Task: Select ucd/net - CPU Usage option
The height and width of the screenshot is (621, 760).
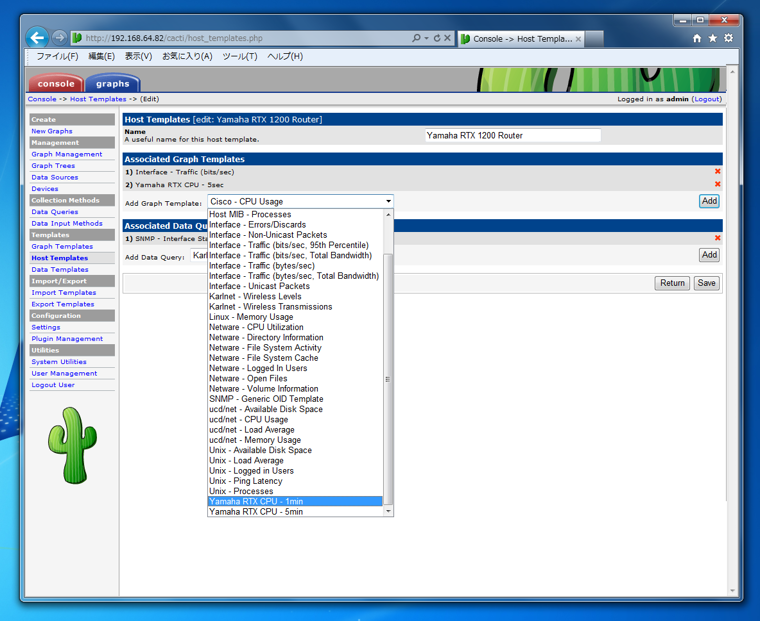Action: [x=295, y=419]
